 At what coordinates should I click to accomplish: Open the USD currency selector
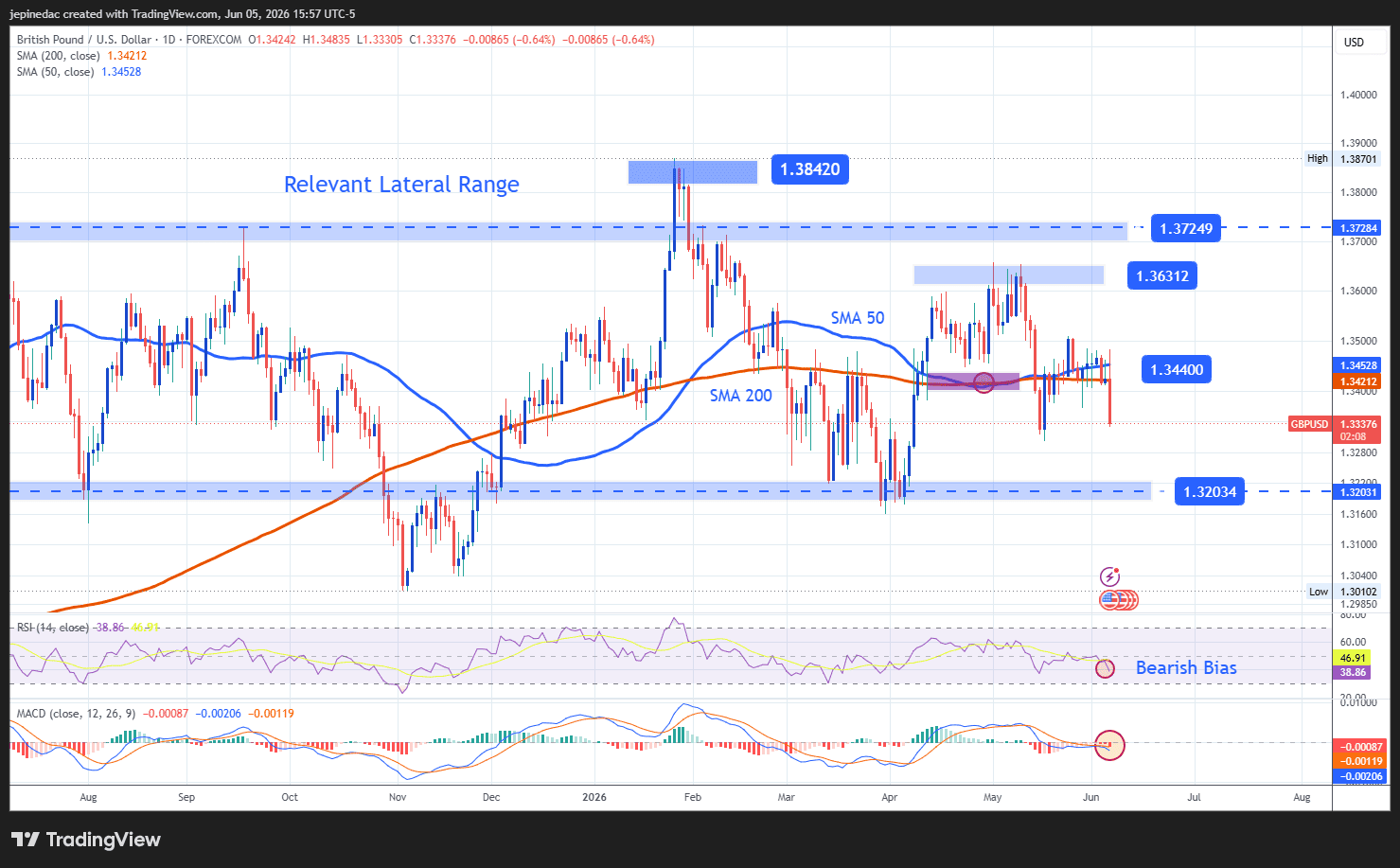click(1355, 43)
